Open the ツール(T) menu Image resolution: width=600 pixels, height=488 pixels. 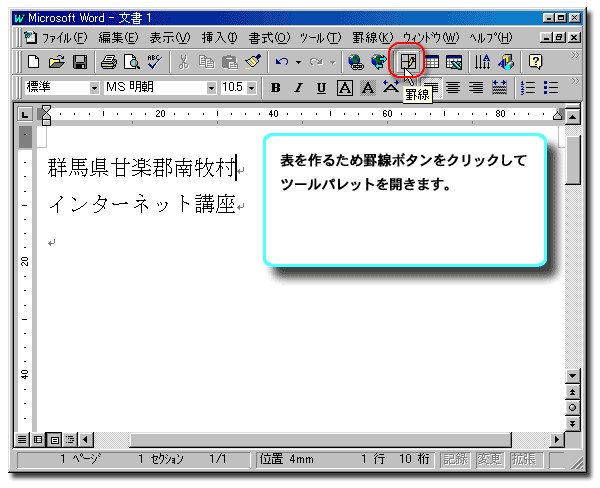[320, 38]
